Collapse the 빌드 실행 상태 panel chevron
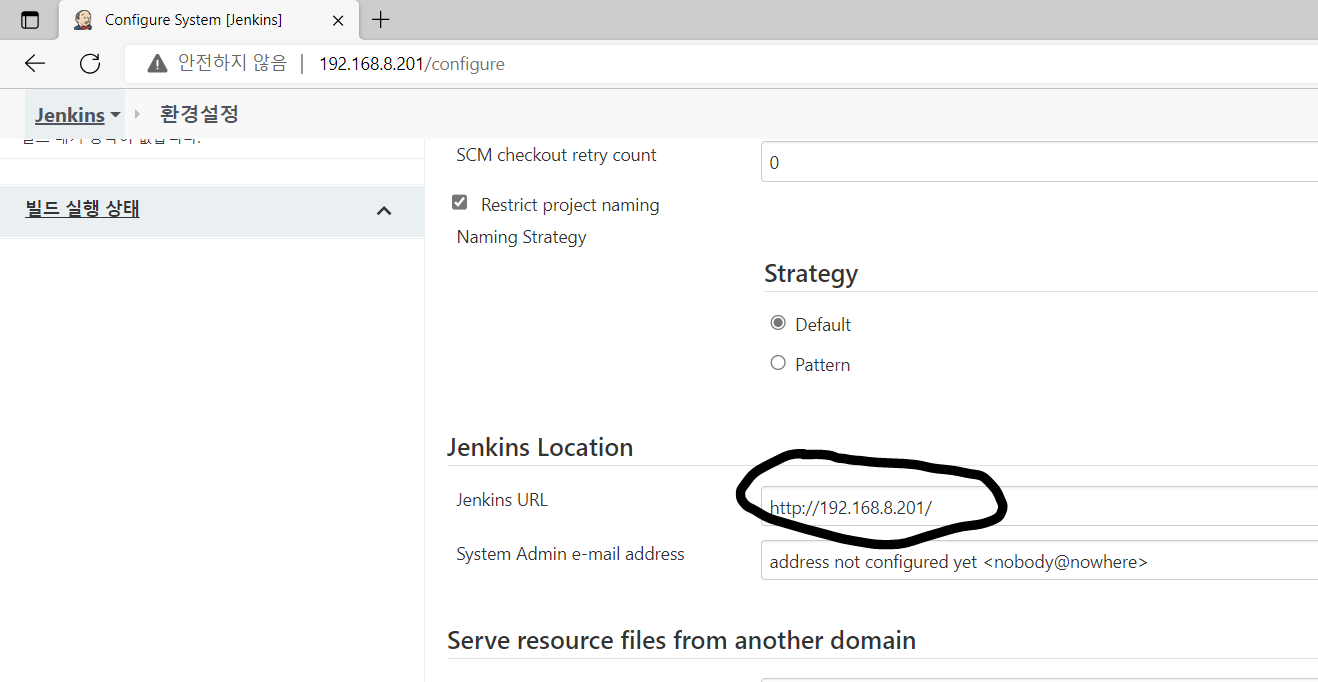1318x682 pixels. click(384, 211)
